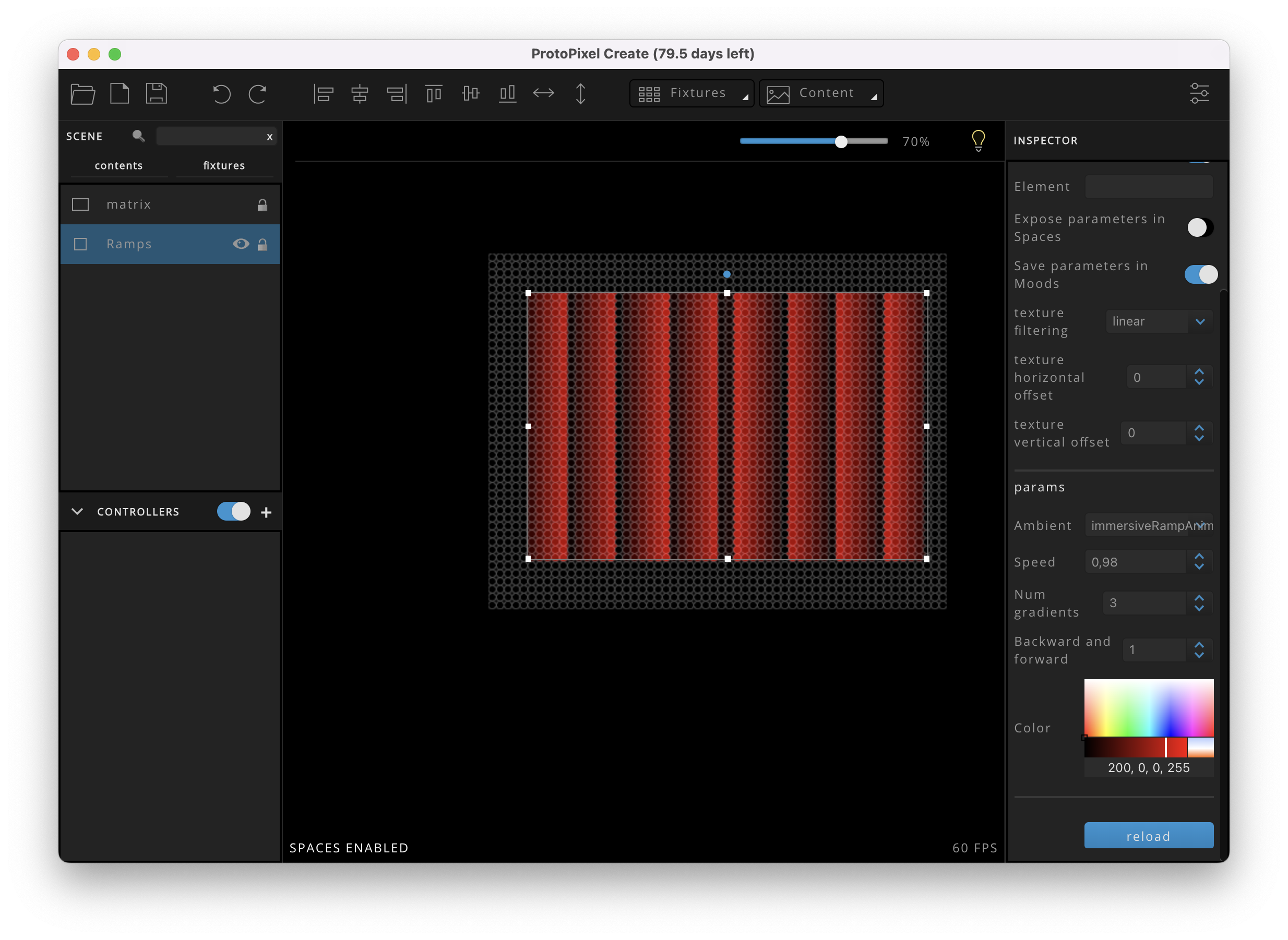This screenshot has height=940, width=1288.
Task: Switch to the fixtures tab
Action: (x=224, y=165)
